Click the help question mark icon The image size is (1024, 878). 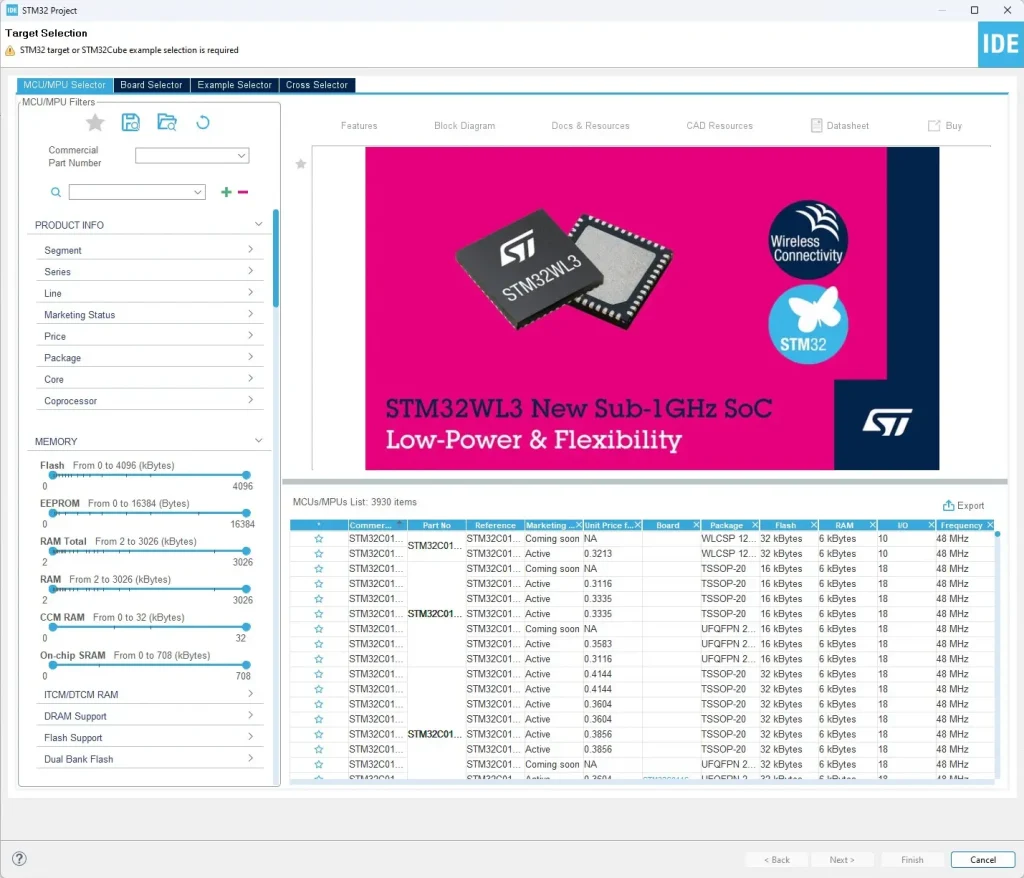coord(19,859)
